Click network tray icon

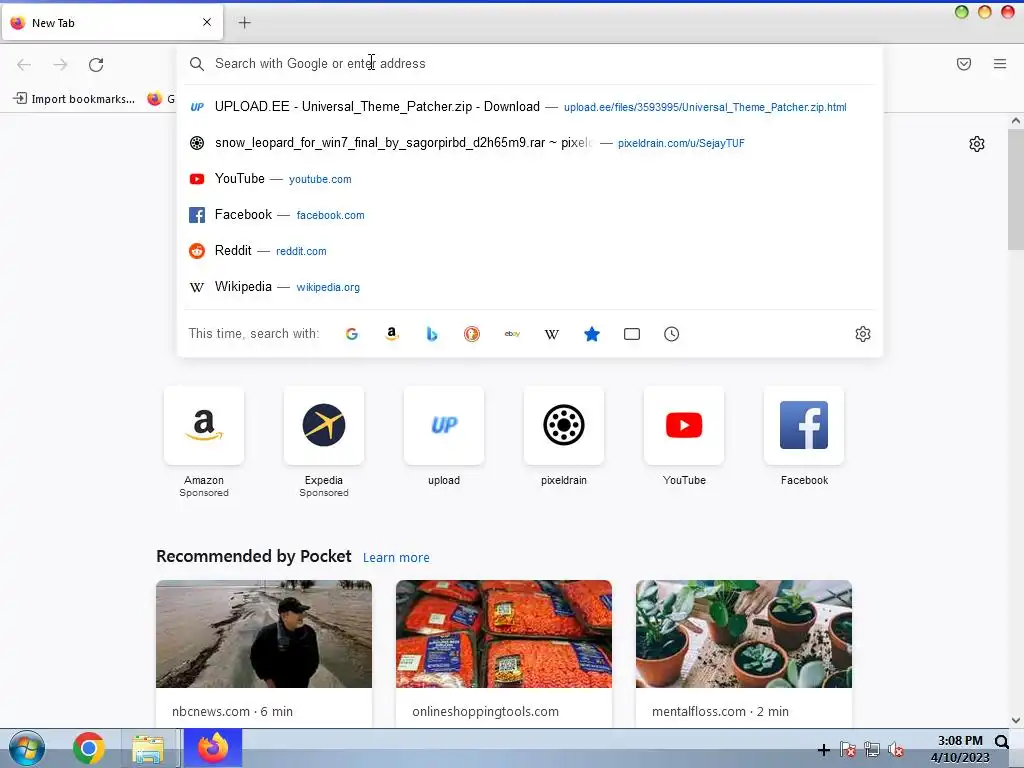872,750
